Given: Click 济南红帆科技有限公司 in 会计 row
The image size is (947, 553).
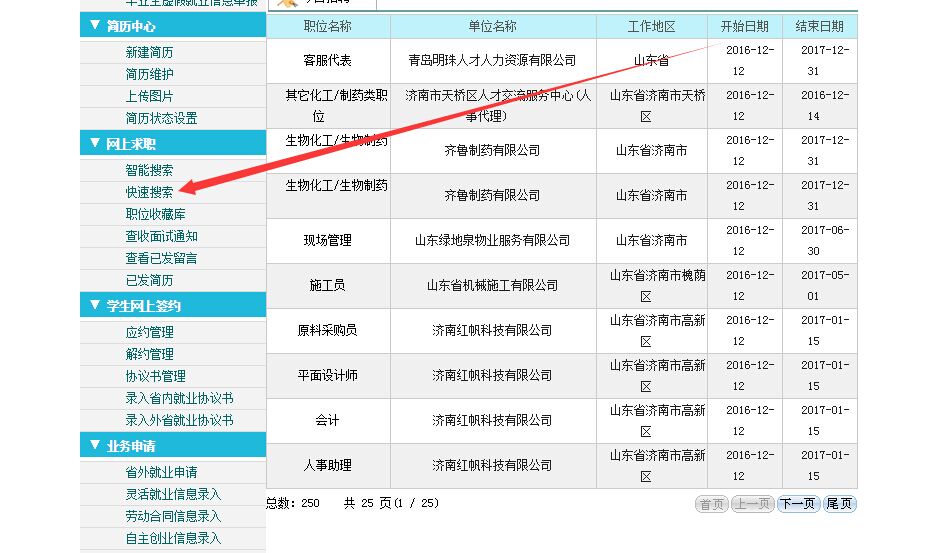Looking at the screenshot, I should (x=493, y=420).
